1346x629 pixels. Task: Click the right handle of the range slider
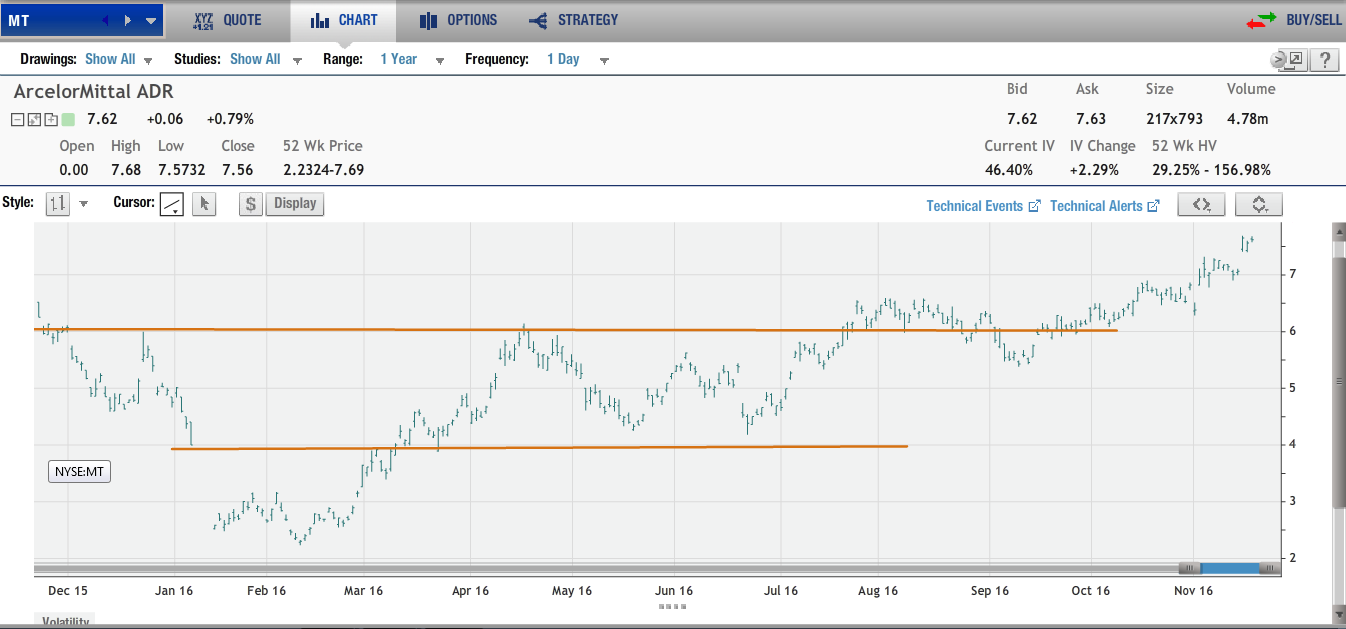click(1269, 568)
